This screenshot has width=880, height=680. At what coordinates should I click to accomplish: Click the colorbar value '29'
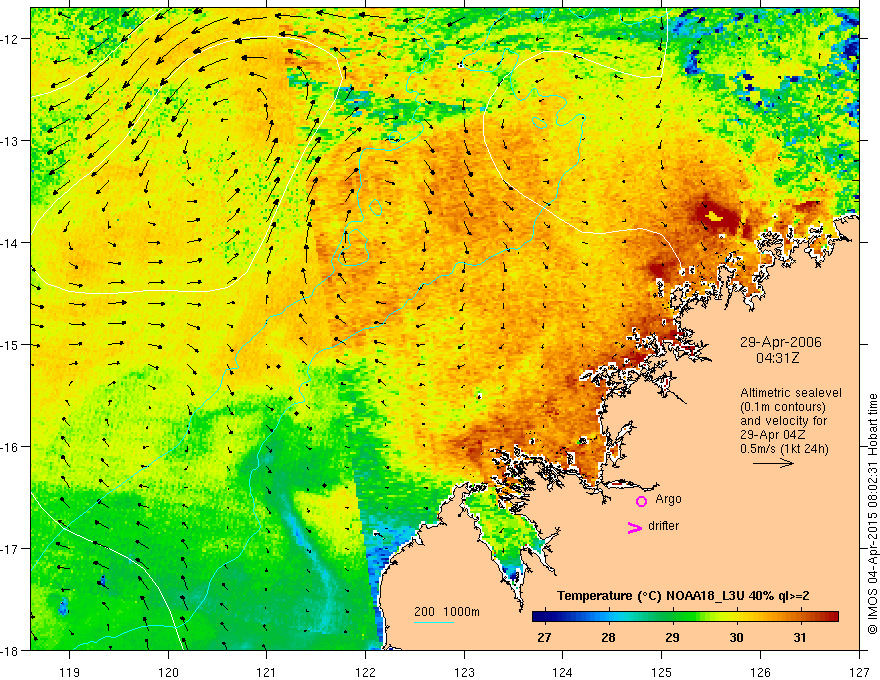[x=672, y=637]
